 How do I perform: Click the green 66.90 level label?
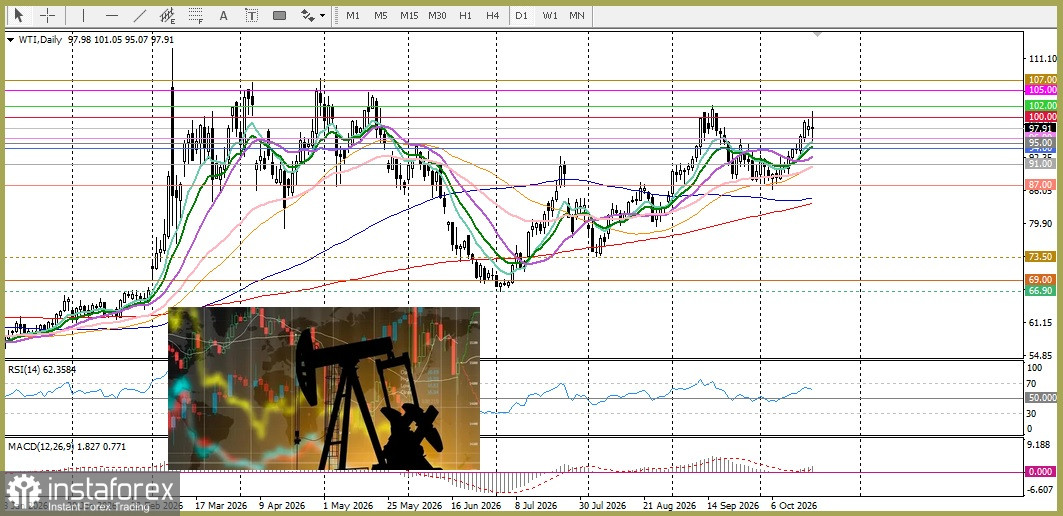(x=1041, y=290)
